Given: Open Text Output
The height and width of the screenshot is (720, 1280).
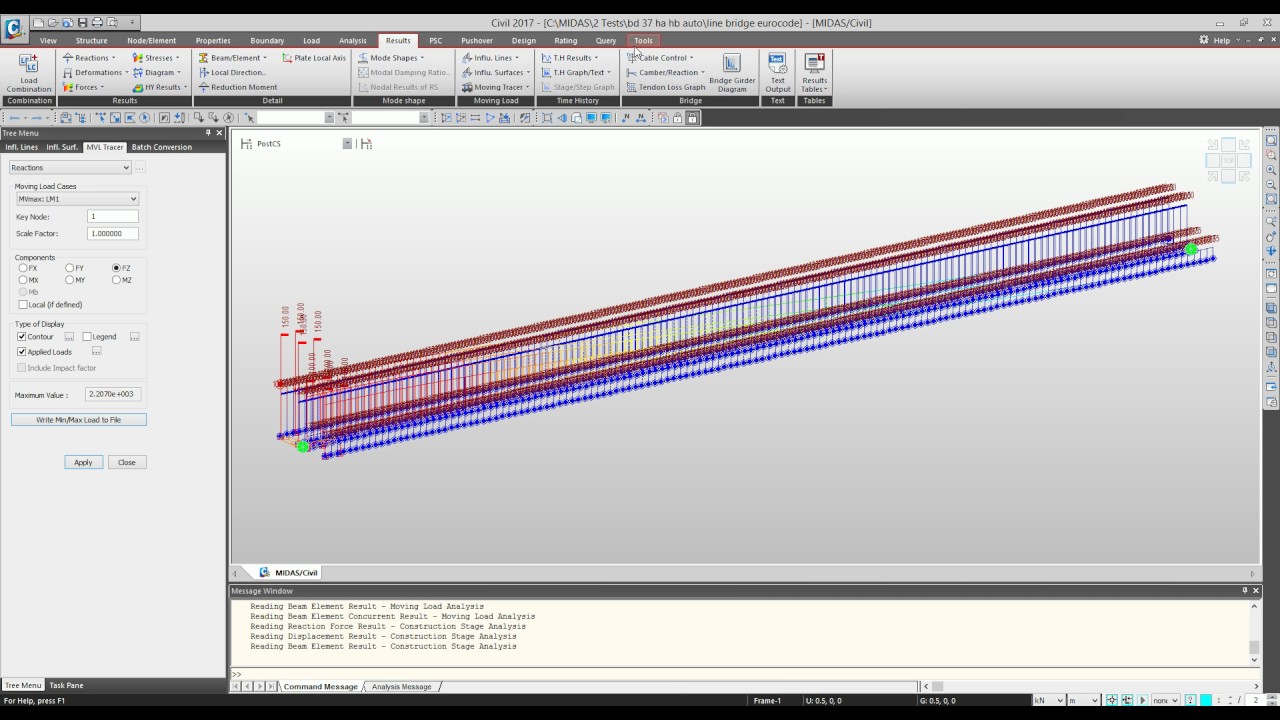Looking at the screenshot, I should coord(777,72).
